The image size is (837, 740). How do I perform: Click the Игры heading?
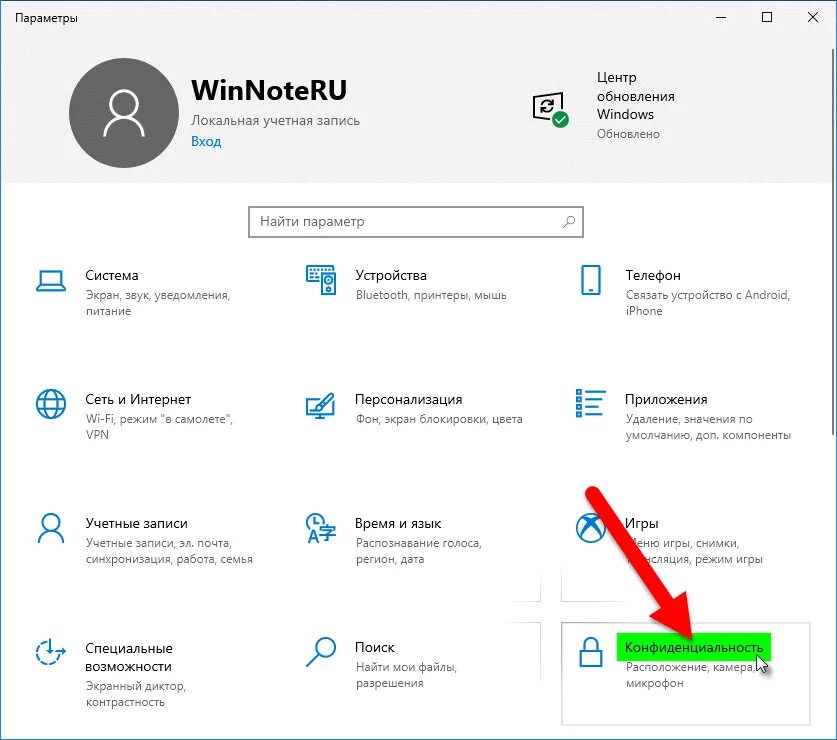point(642,523)
